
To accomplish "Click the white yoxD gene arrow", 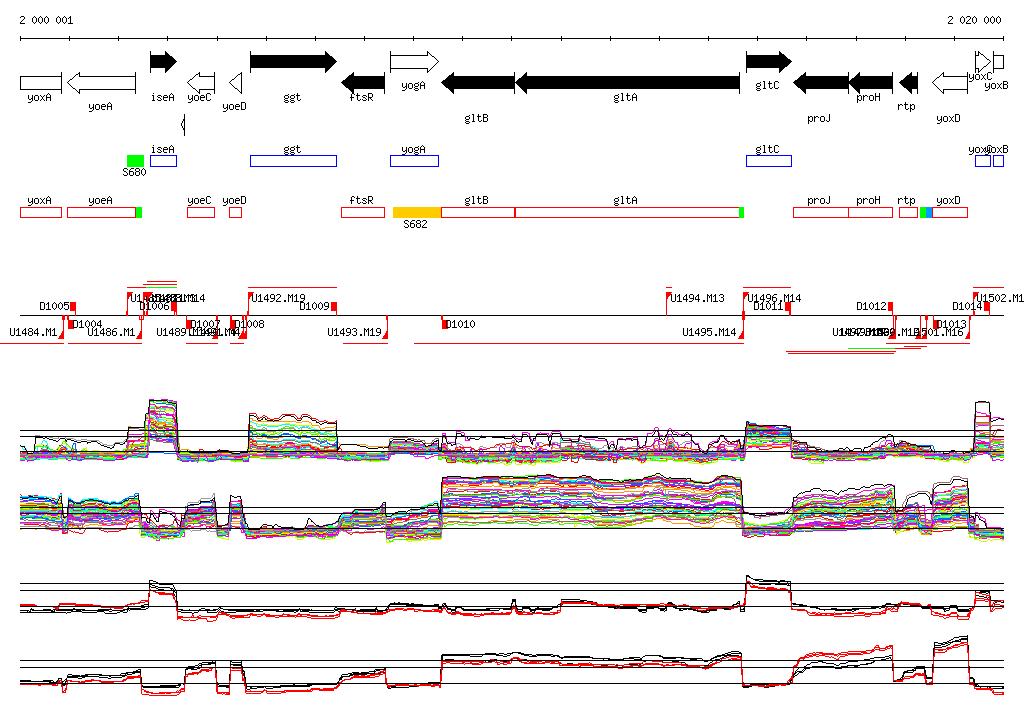I will 950,83.
